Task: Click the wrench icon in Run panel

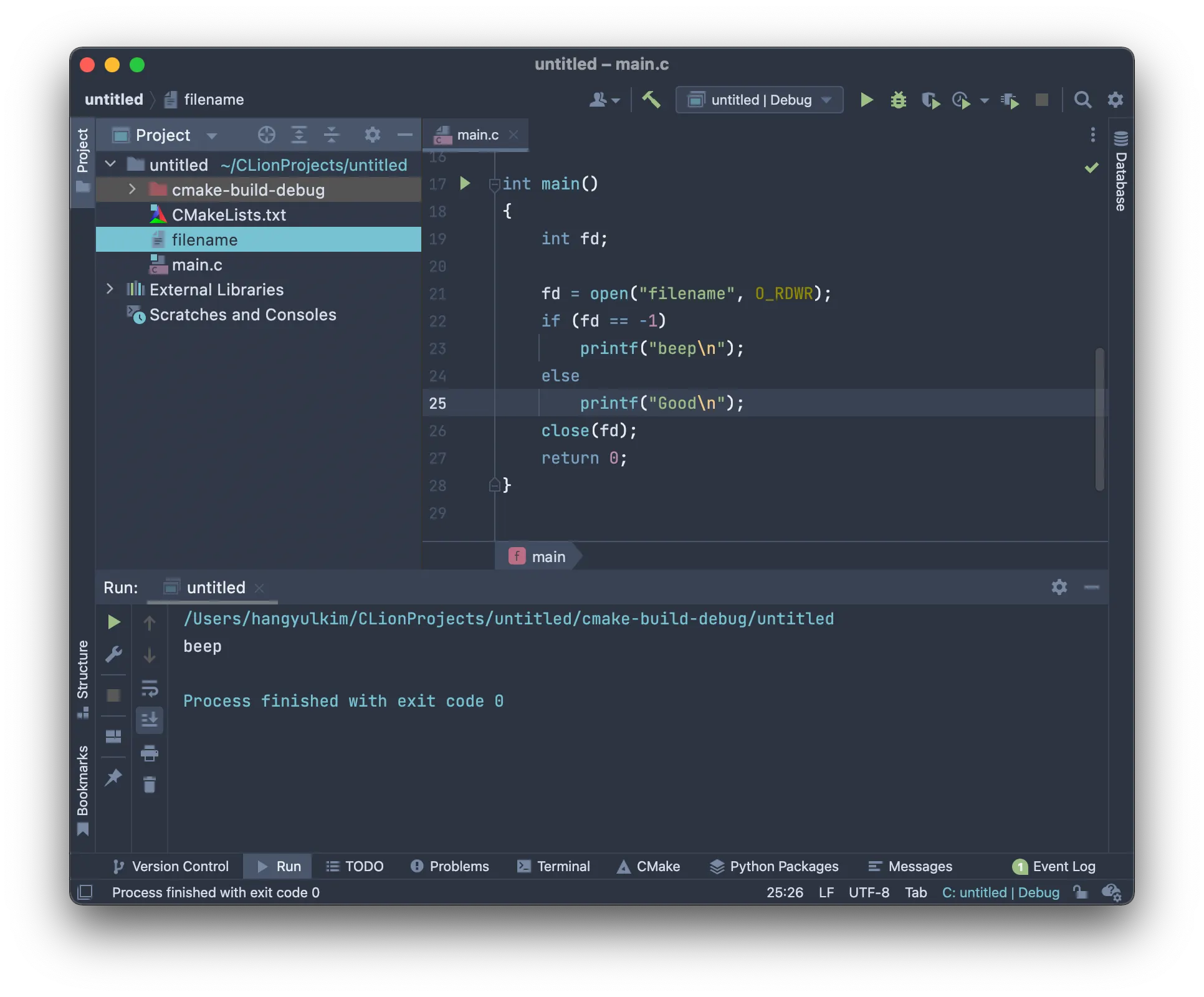Action: [113, 654]
